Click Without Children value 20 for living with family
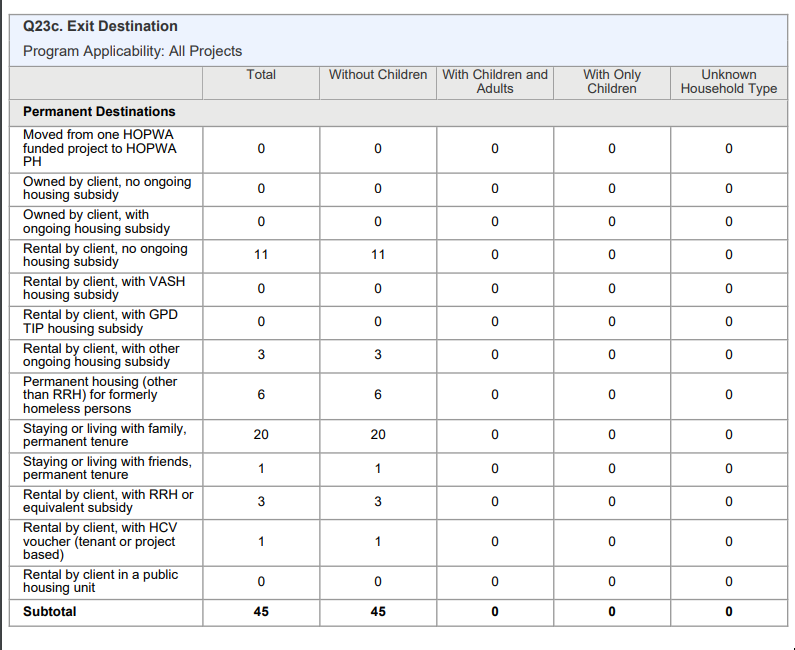 tap(378, 435)
